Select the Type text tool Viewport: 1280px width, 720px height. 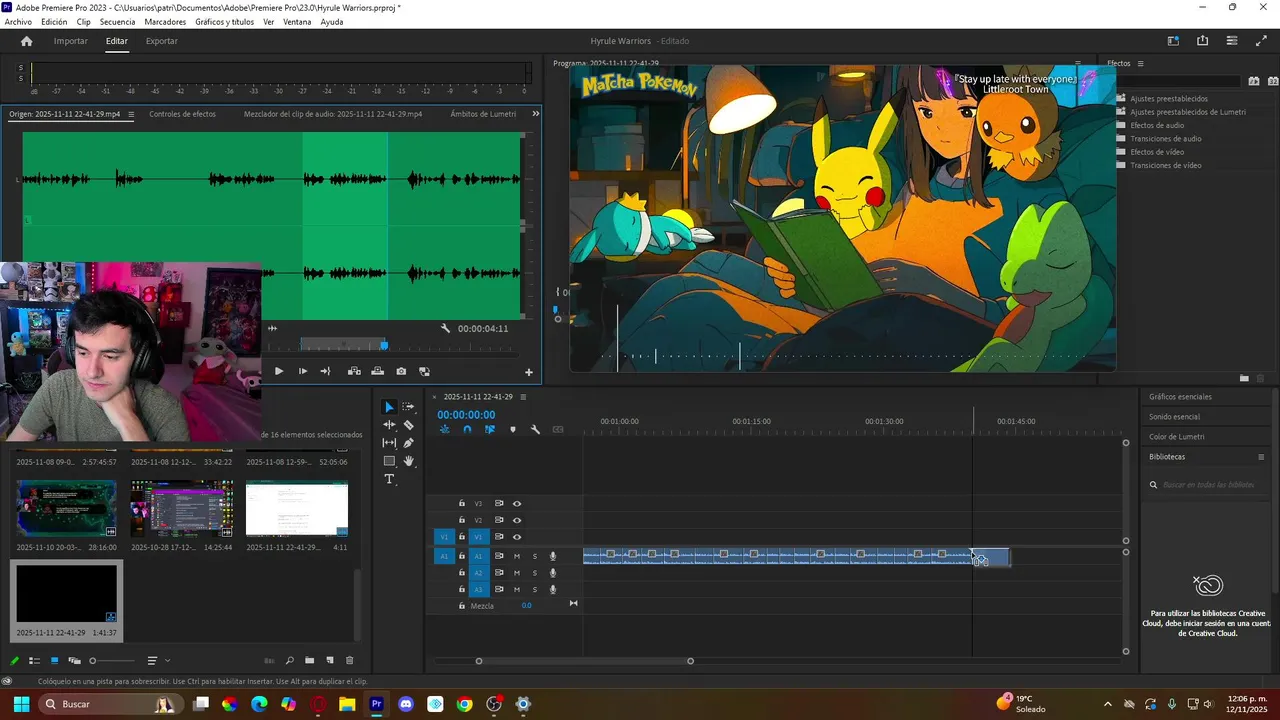(x=389, y=479)
